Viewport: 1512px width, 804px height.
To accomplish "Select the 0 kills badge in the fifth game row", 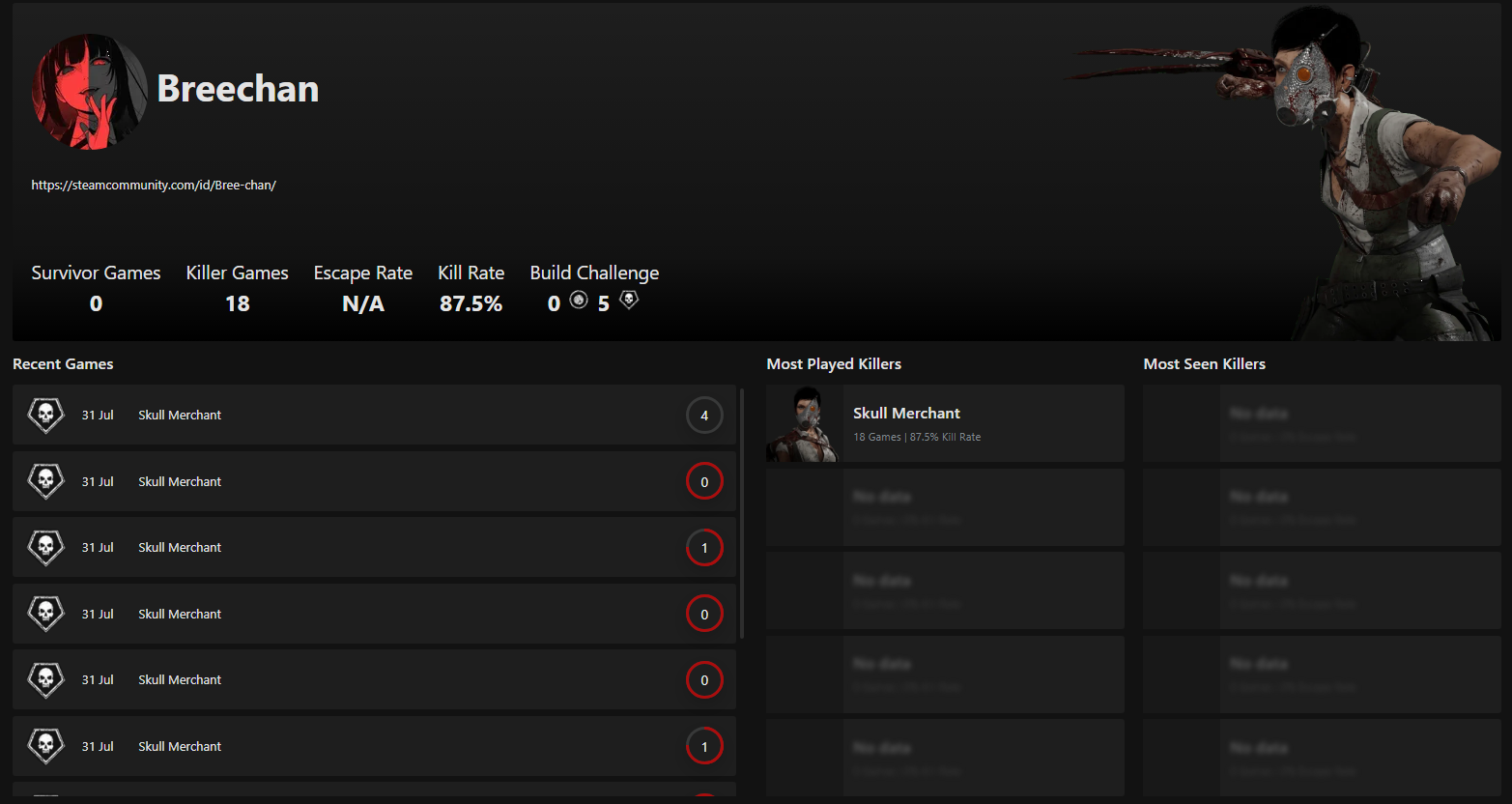I will (704, 680).
